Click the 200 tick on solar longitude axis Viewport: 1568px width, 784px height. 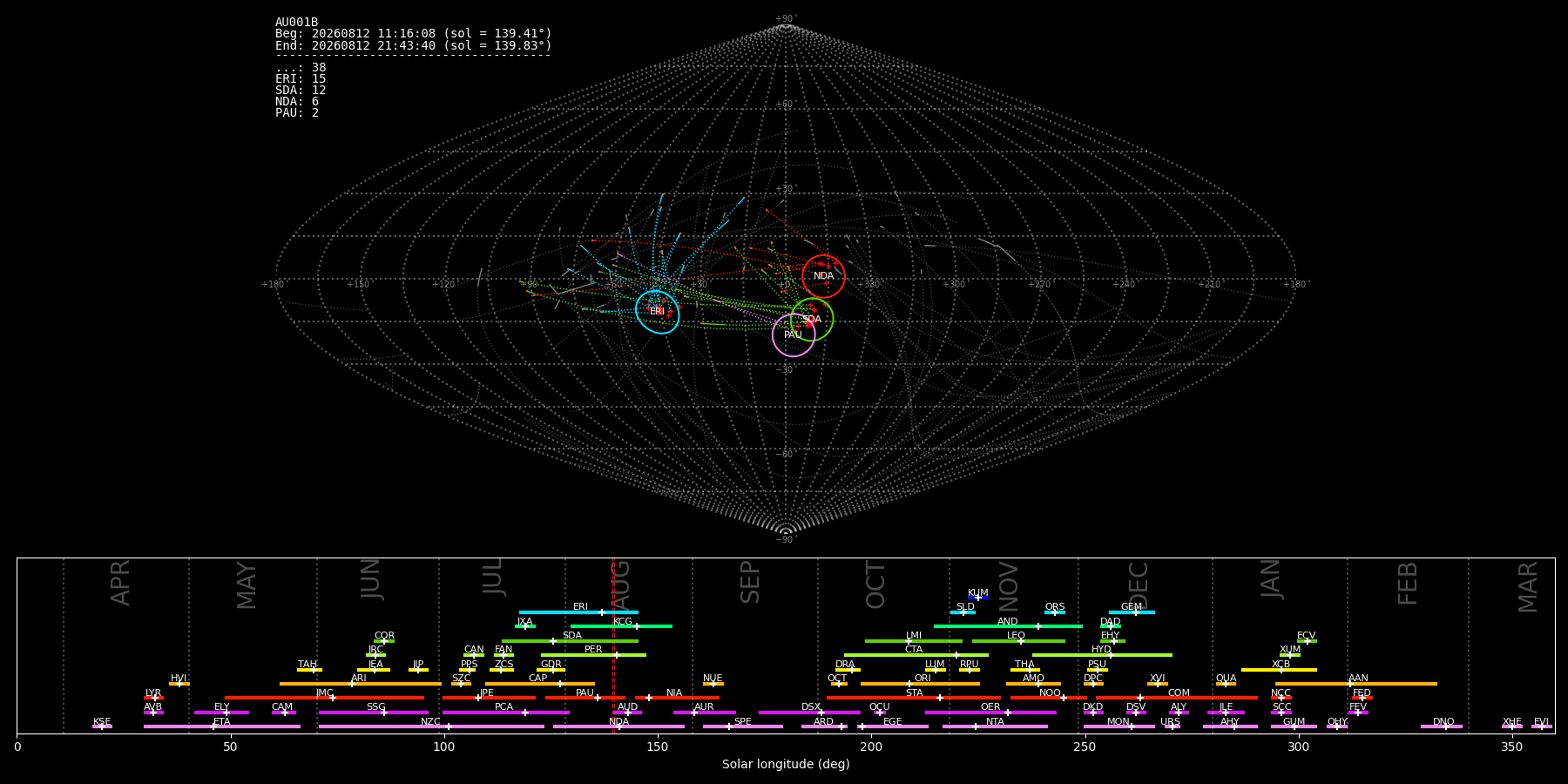[871, 747]
